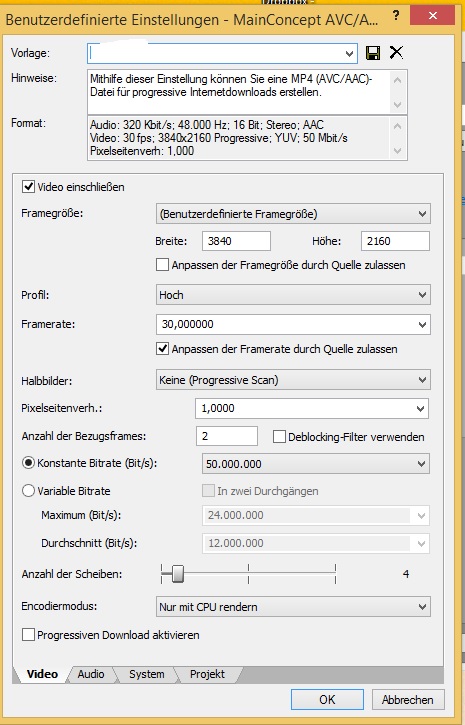Image resolution: width=465 pixels, height=725 pixels.
Task: Click the Hinweise description text
Action: pos(231,86)
